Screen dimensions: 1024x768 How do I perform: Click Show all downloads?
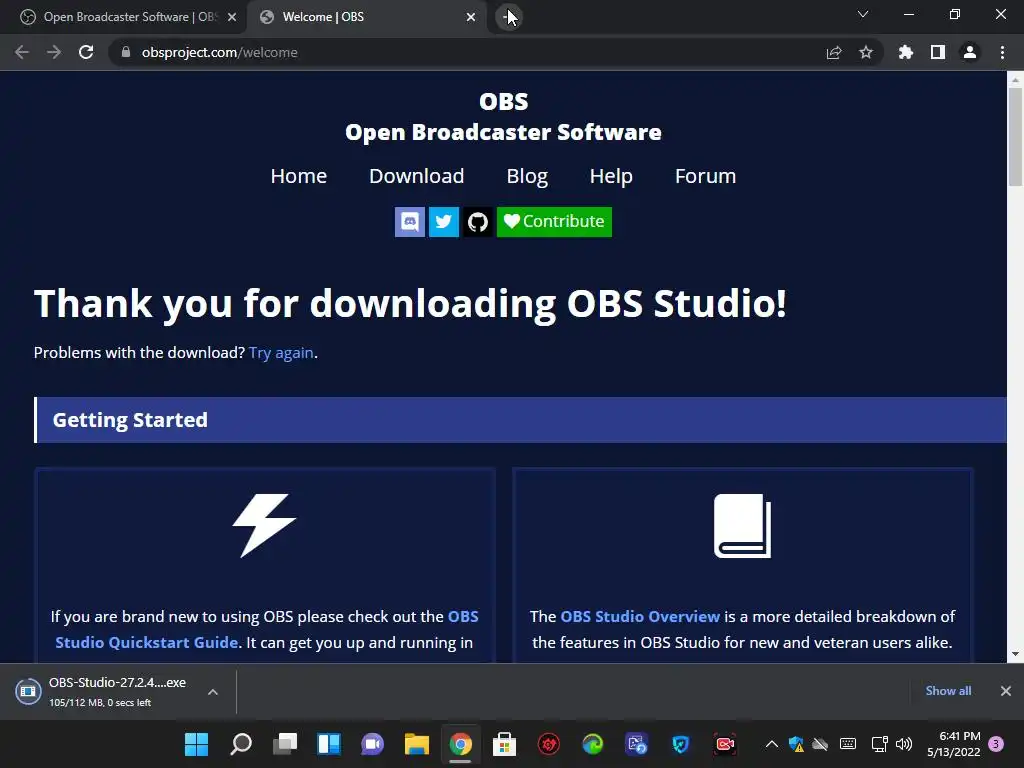click(x=948, y=691)
